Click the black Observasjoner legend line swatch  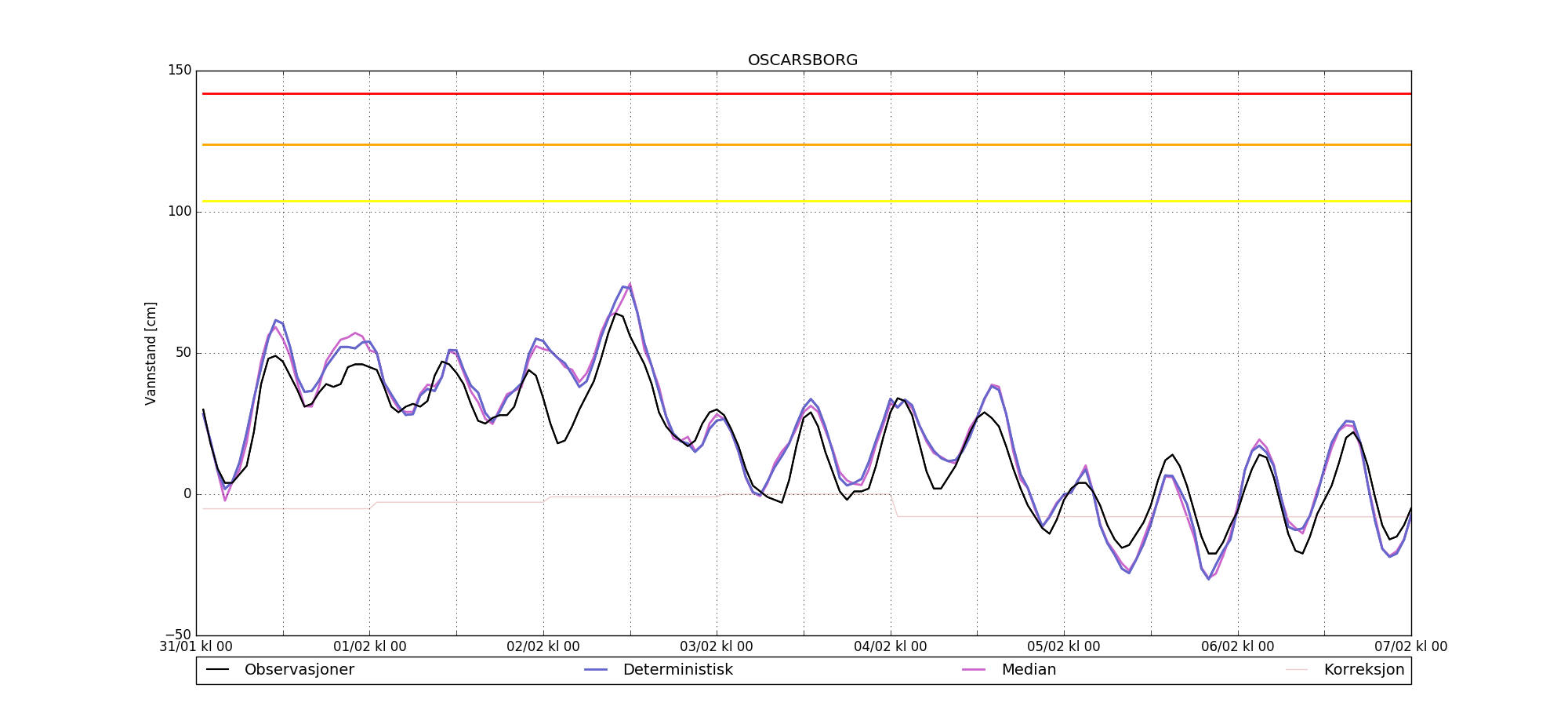[217, 670]
